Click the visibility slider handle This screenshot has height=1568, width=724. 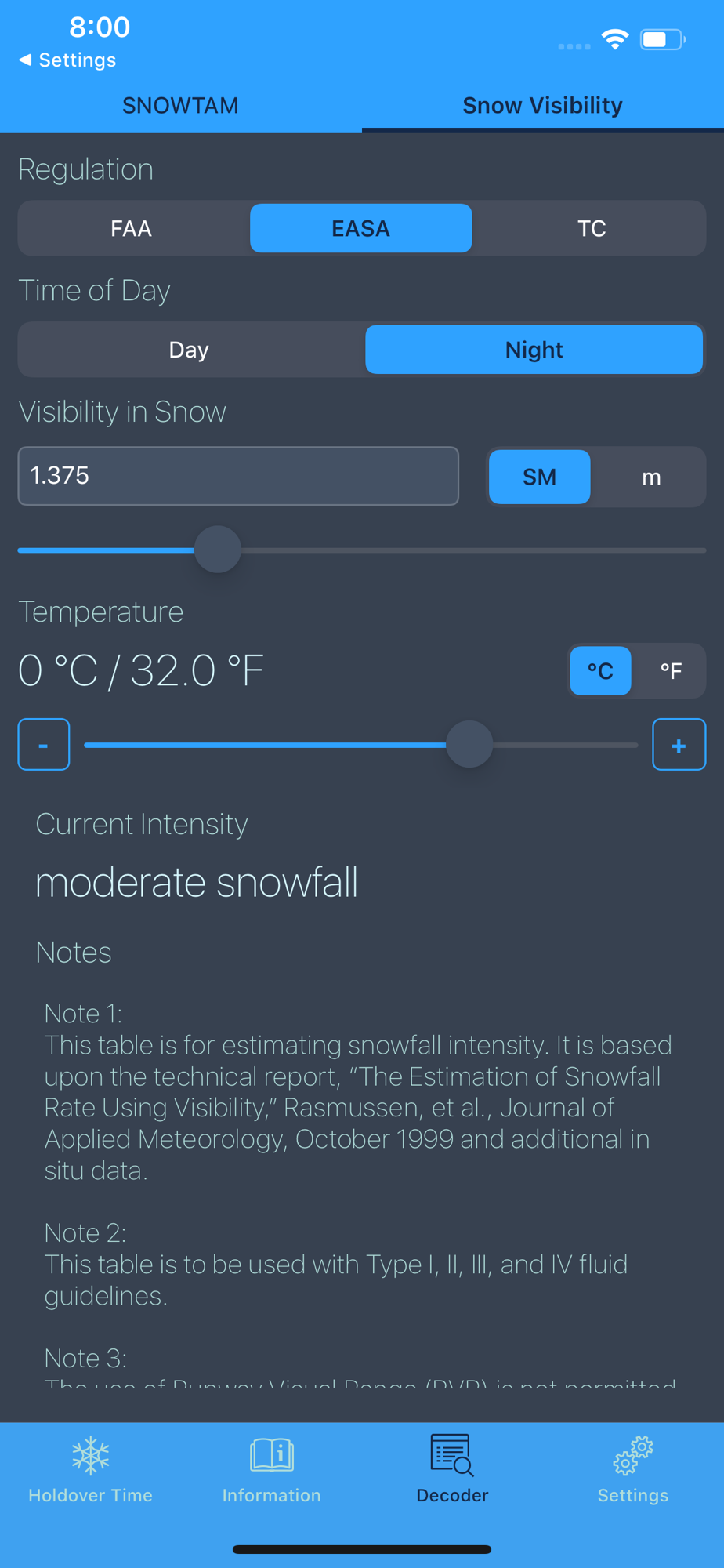click(x=218, y=550)
